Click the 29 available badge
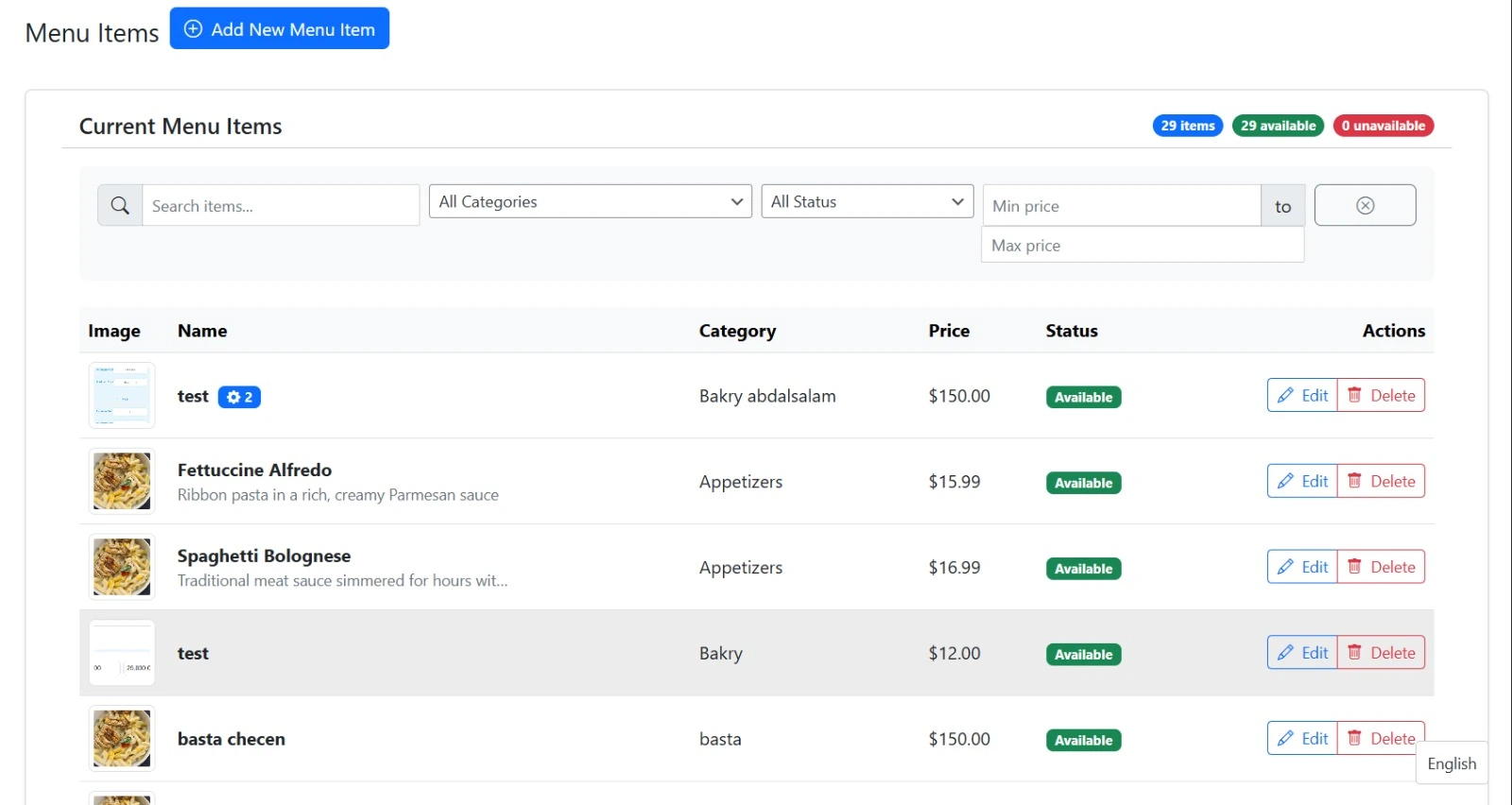The height and width of the screenshot is (805, 1512). [x=1278, y=126]
